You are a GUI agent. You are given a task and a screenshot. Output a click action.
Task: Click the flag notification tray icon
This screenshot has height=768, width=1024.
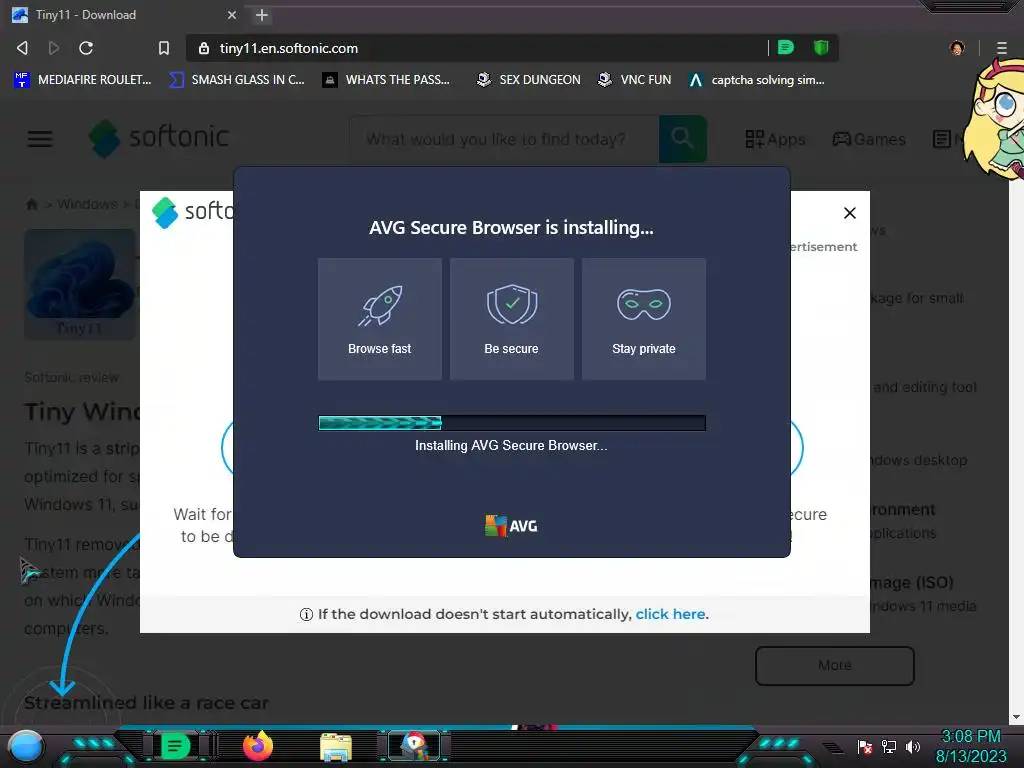865,747
